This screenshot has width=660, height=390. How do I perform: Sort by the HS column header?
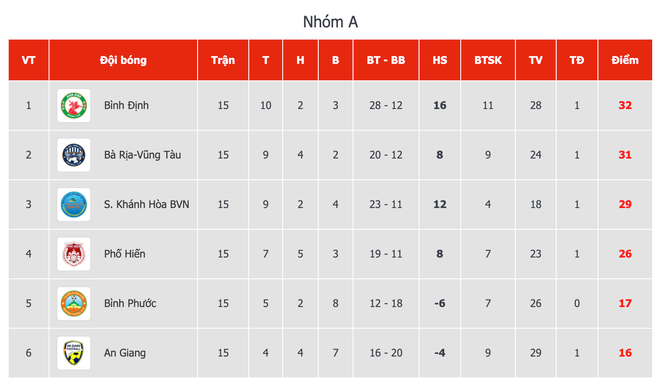click(x=440, y=60)
